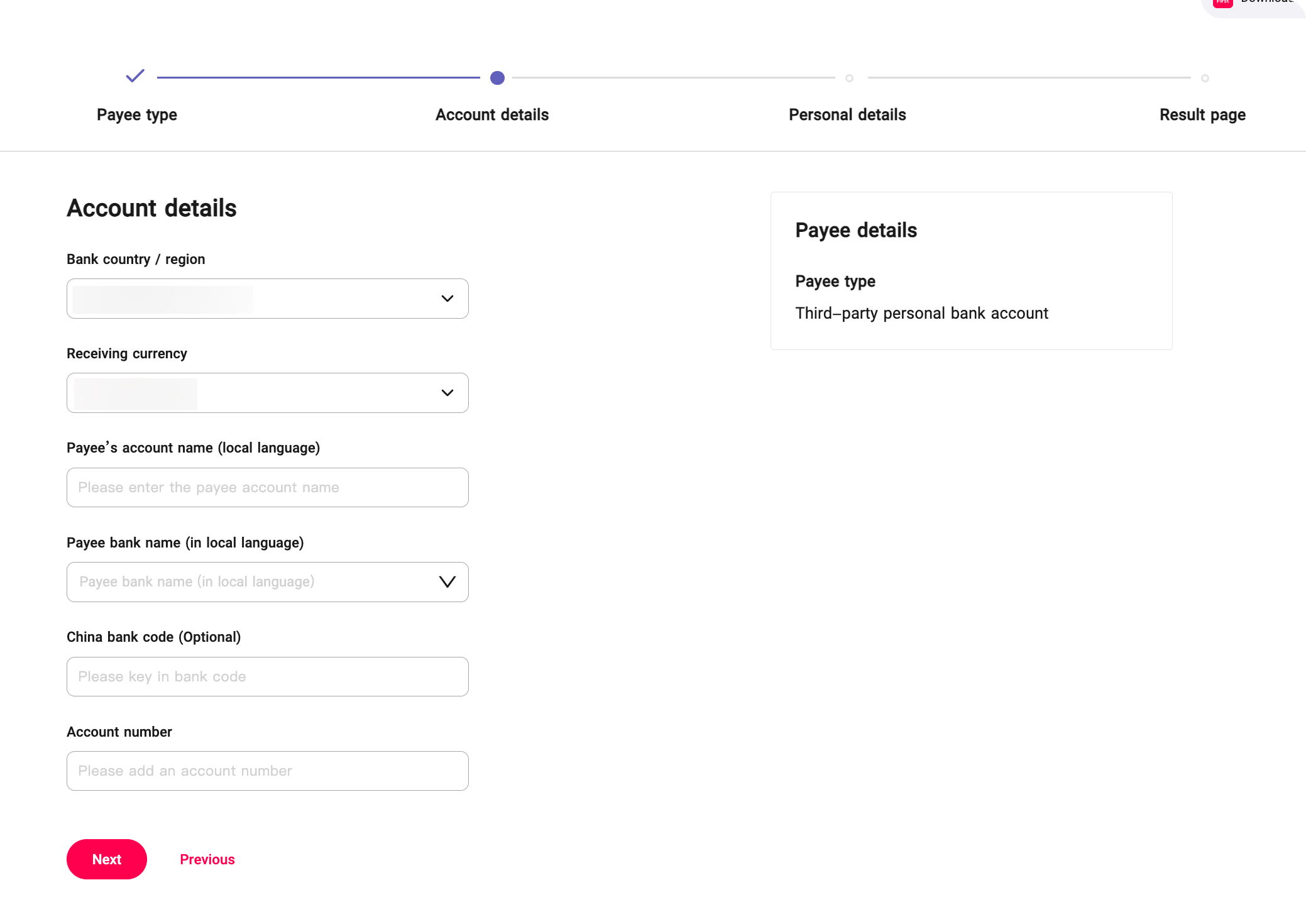Open the Bank country / region dropdown
1306x924 pixels.
267,299
